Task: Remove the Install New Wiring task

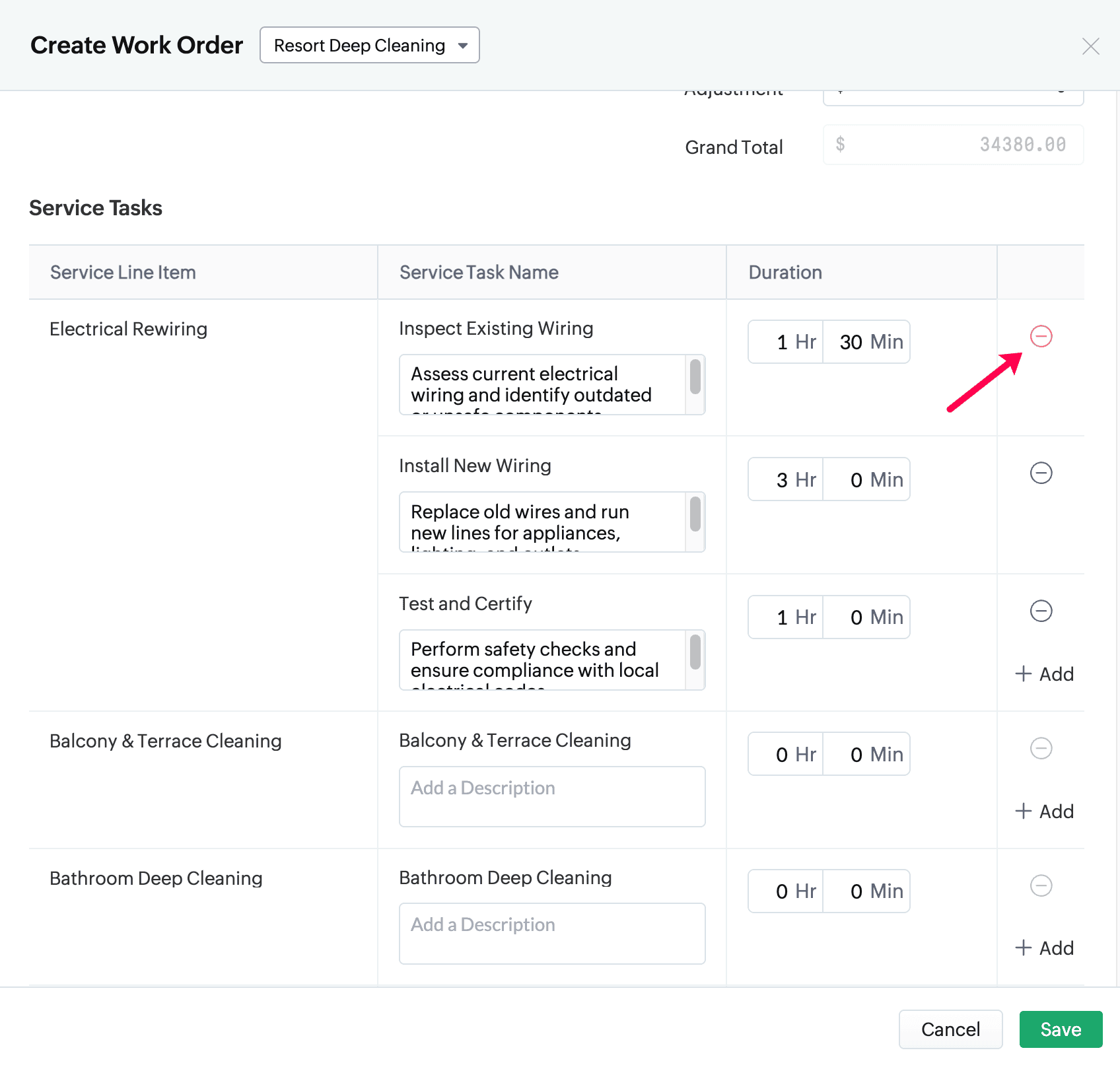Action: coord(1041,473)
